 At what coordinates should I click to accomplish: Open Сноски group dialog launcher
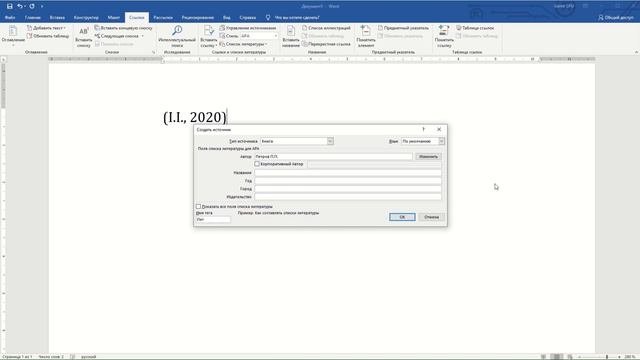coord(154,52)
